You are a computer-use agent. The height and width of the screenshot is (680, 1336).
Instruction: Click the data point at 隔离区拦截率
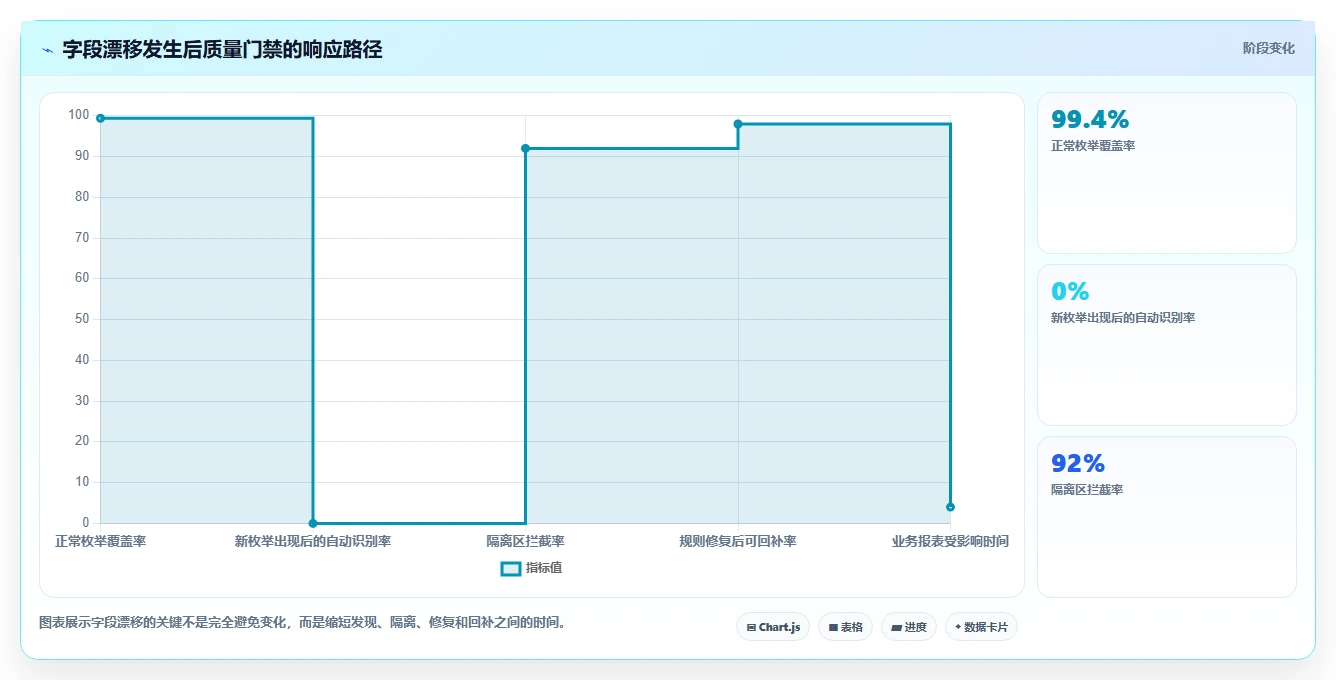tap(525, 148)
